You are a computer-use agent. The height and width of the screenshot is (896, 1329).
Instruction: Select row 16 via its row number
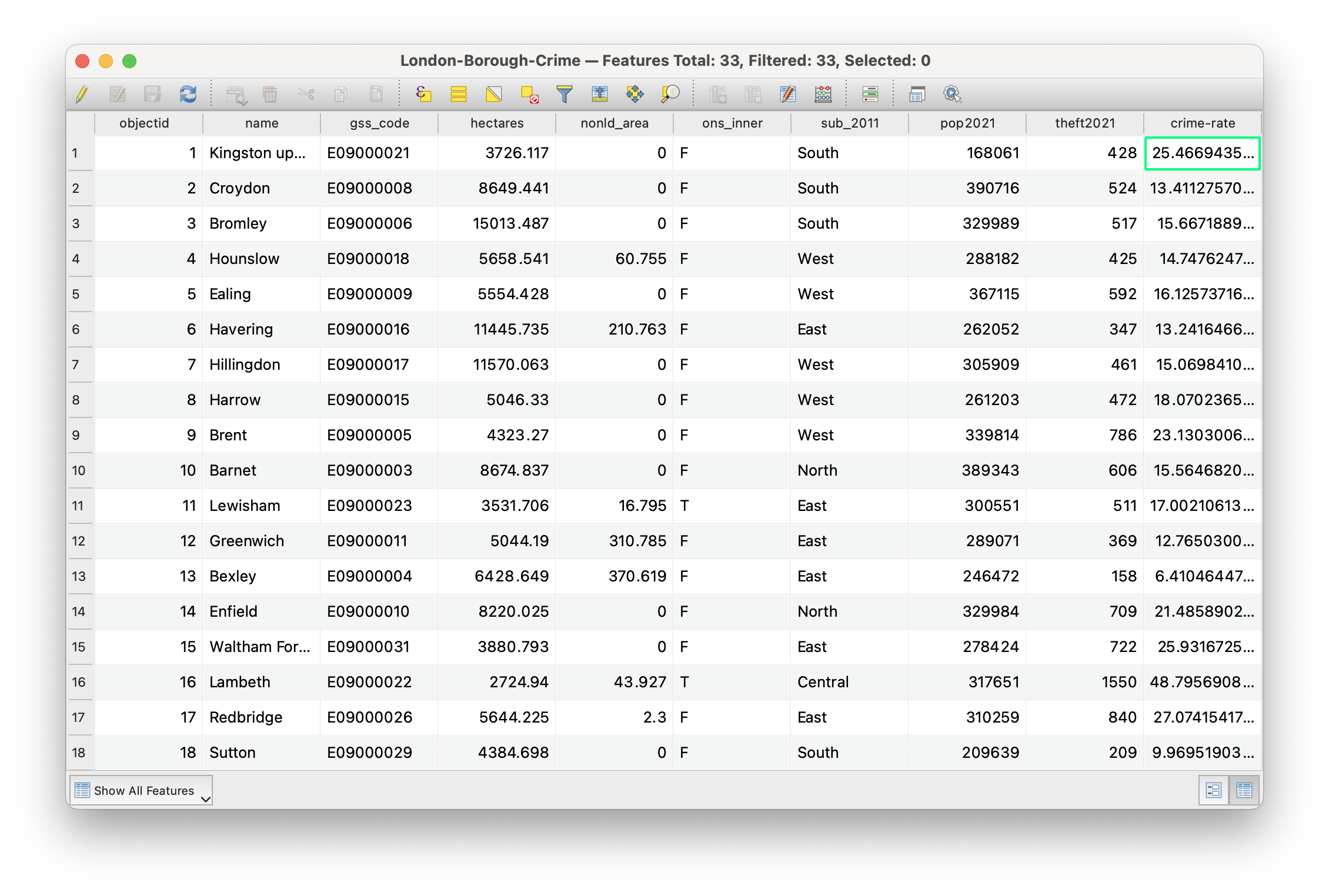(80, 683)
